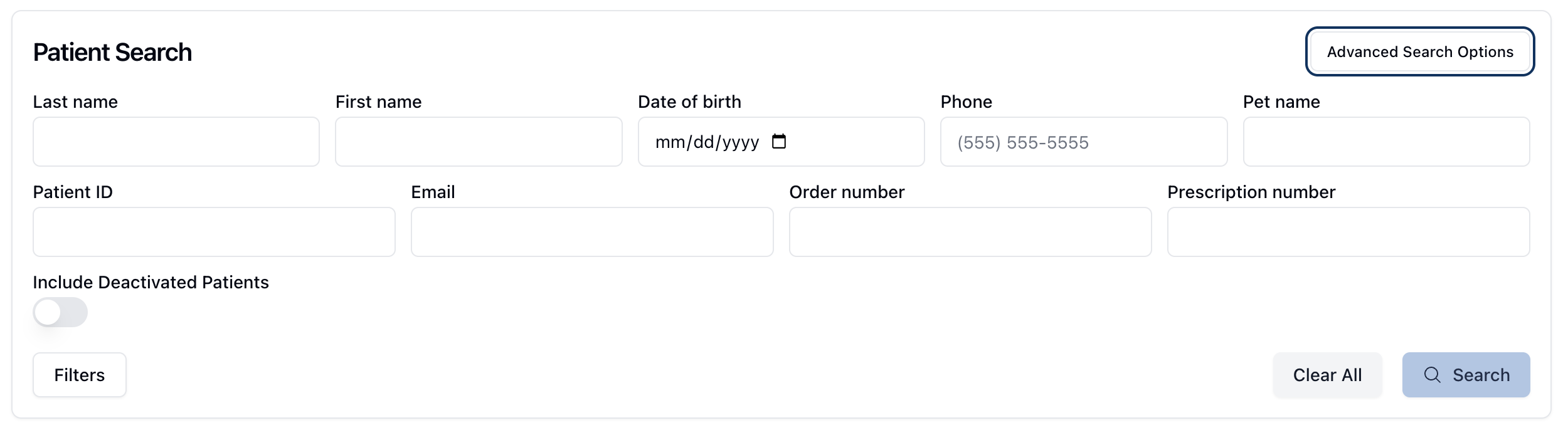Open the Filters panel
This screenshot has width=1568, height=435.
point(79,375)
